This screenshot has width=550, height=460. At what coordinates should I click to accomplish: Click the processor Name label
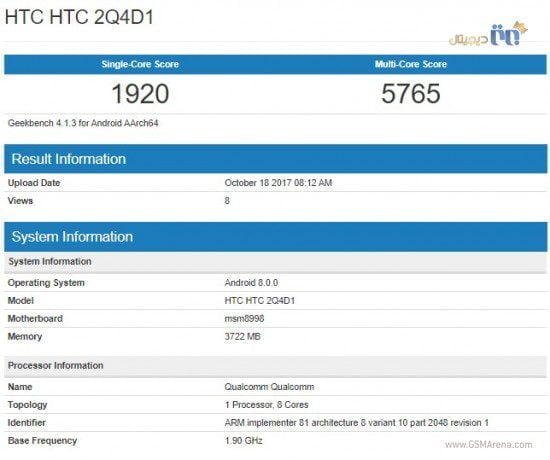(x=20, y=387)
